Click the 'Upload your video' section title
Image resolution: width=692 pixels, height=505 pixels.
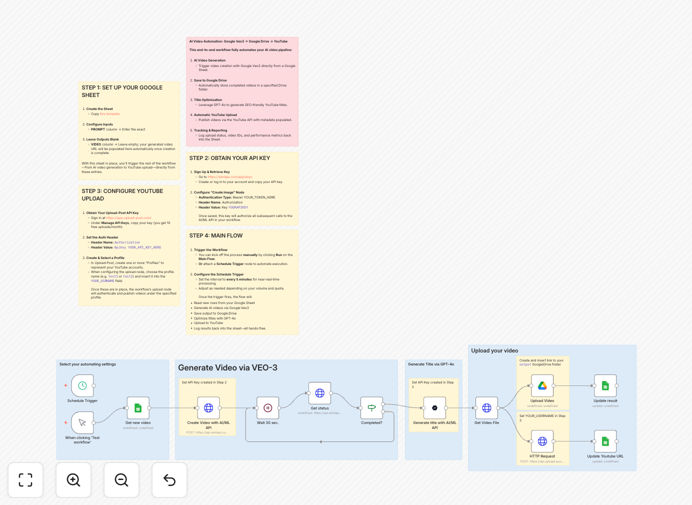point(494,350)
